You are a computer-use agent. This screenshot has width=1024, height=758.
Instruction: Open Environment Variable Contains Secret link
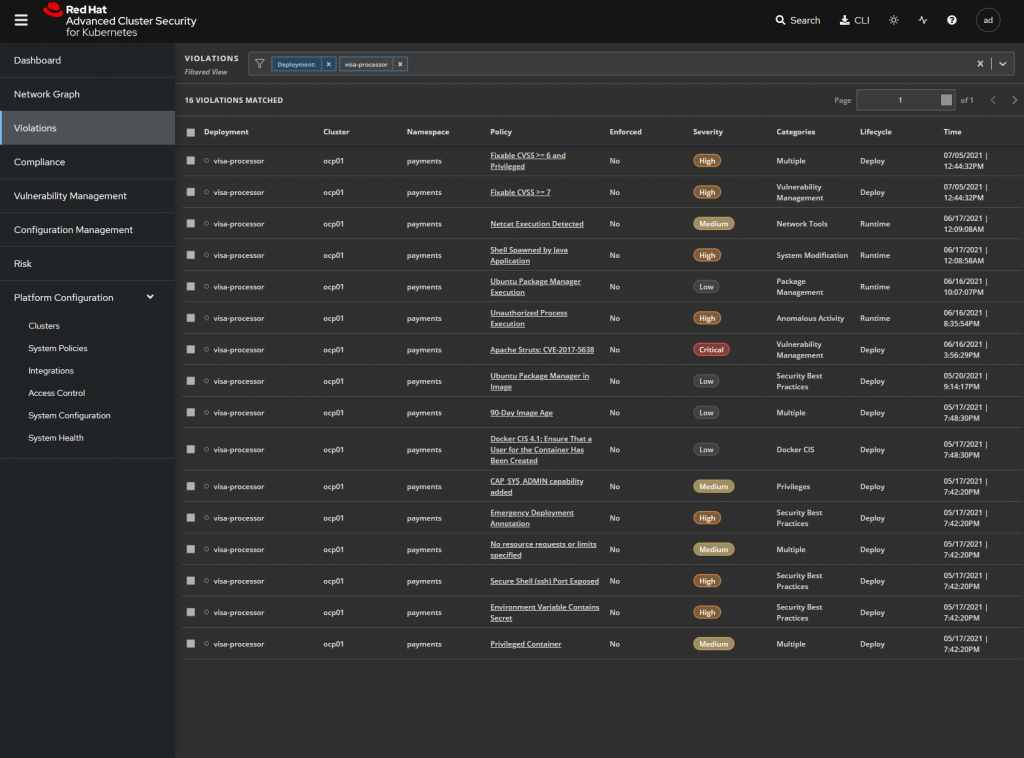pyautogui.click(x=545, y=612)
